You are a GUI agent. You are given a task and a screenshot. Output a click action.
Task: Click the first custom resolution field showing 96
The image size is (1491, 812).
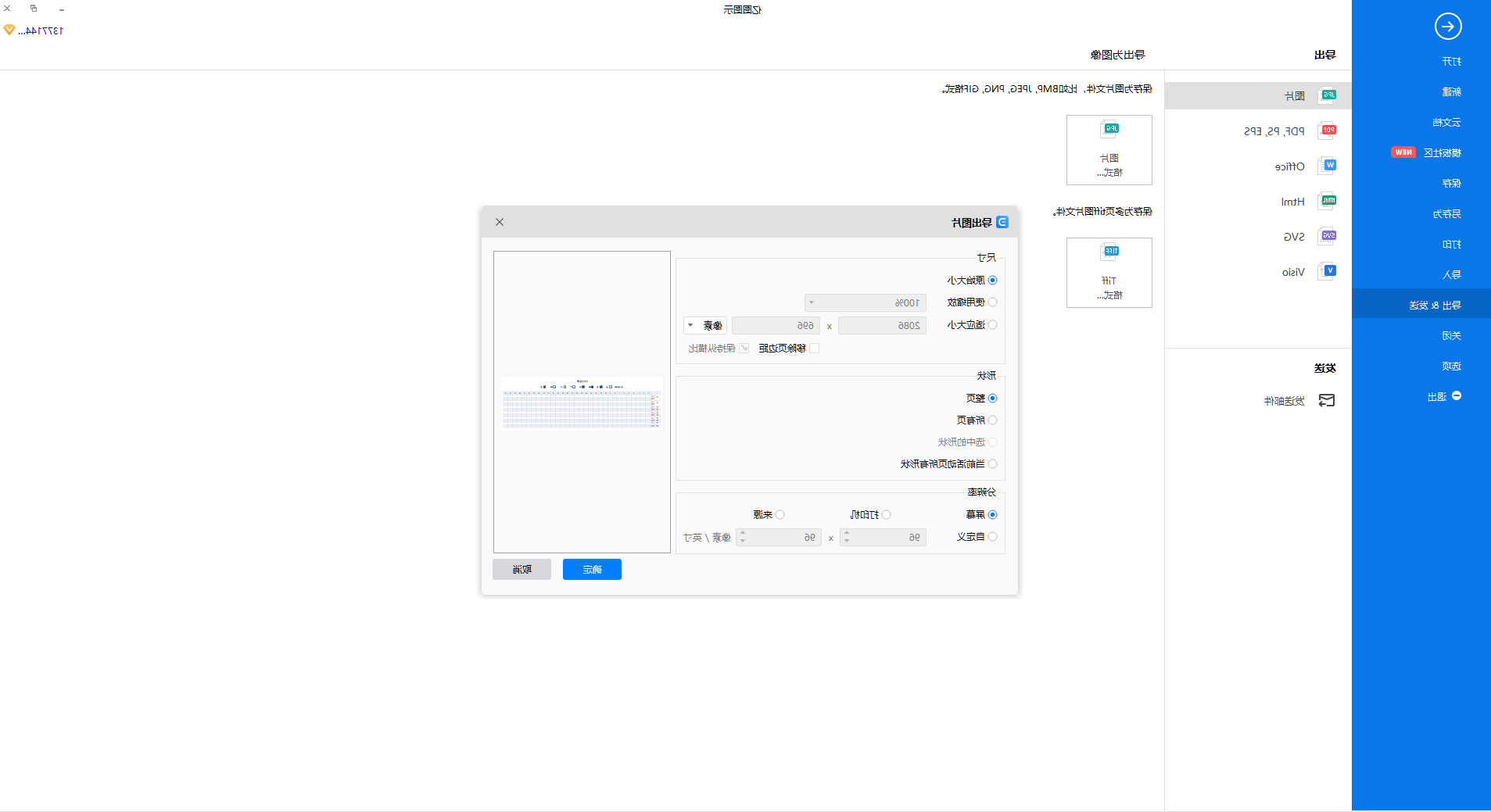tap(883, 537)
